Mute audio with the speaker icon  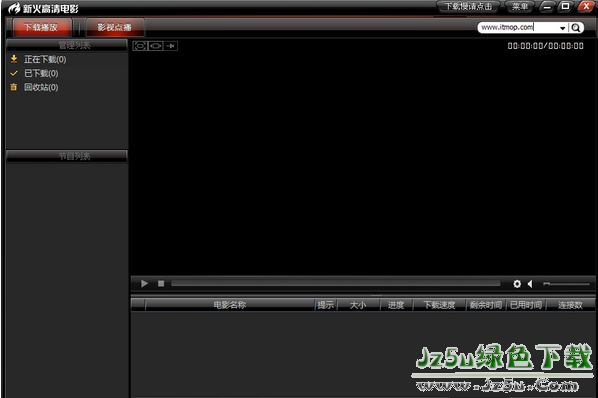[x=530, y=284]
